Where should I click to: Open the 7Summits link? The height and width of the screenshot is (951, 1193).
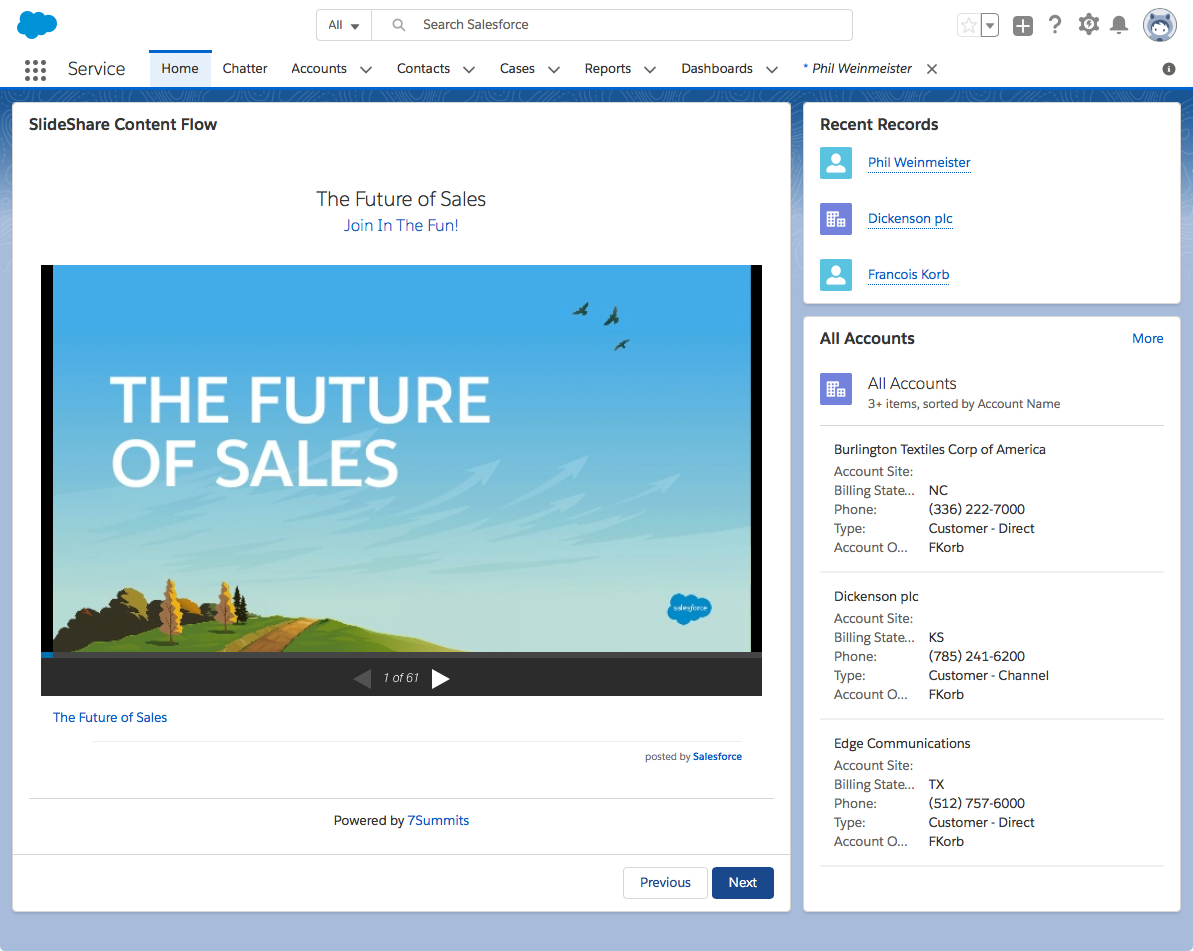coord(438,821)
